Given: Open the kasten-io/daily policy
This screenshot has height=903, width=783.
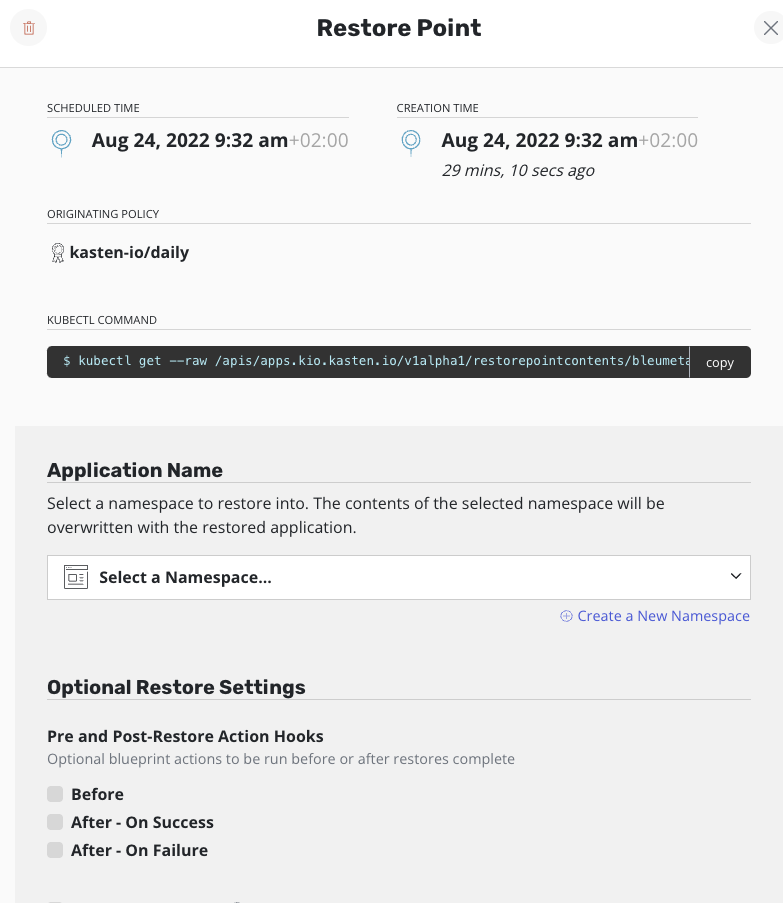Looking at the screenshot, I should pos(129,253).
